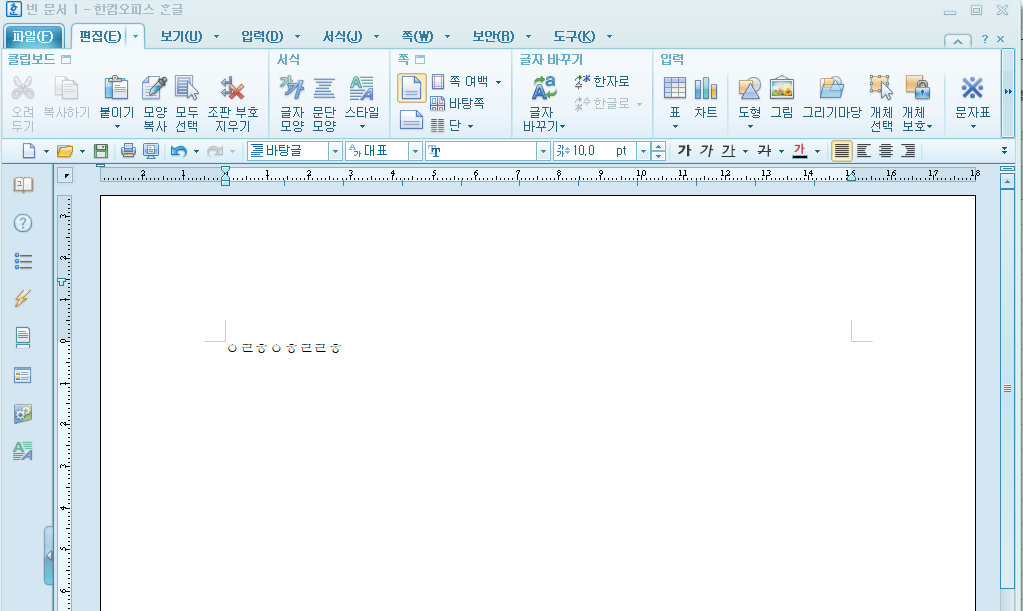
Task: Open the 도구 menu
Action: coord(574,34)
